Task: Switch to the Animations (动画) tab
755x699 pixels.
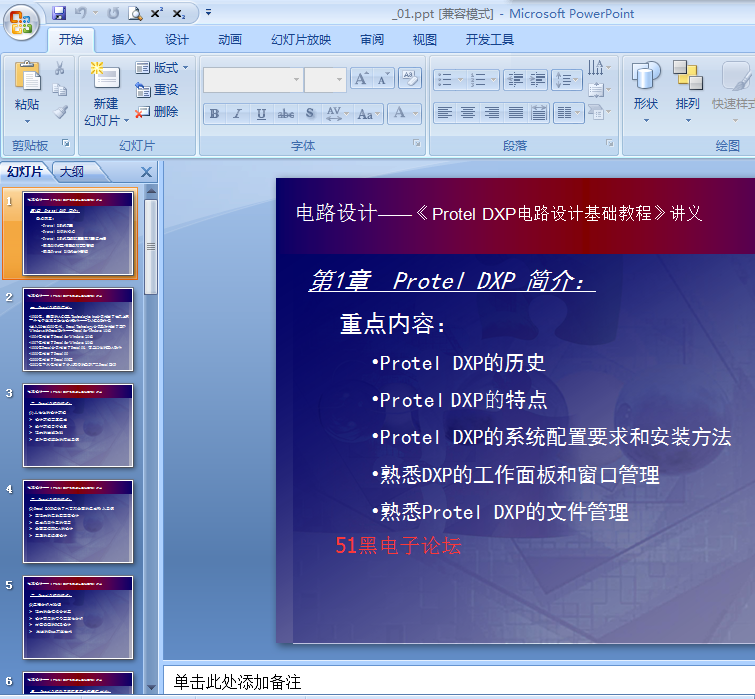Action: [x=230, y=39]
